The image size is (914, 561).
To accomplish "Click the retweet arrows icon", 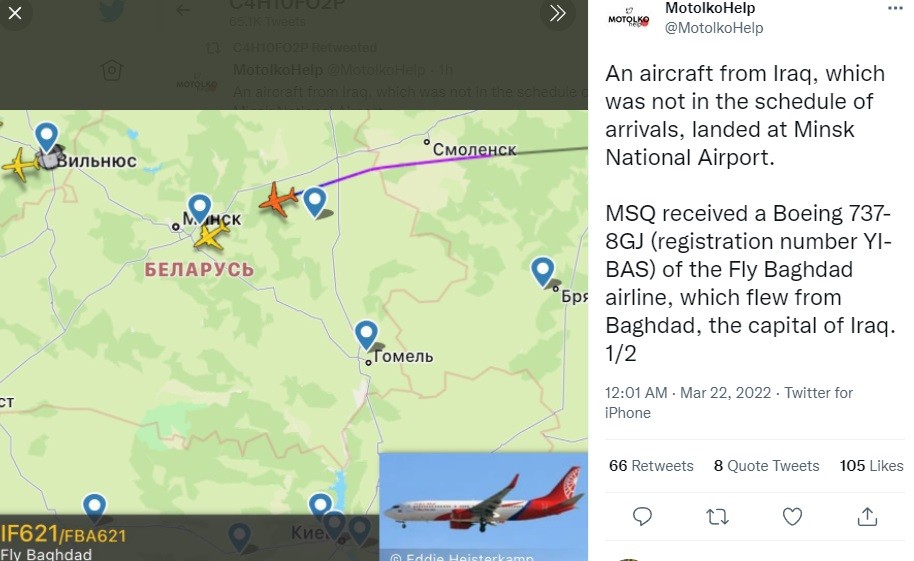I will pyautogui.click(x=717, y=516).
